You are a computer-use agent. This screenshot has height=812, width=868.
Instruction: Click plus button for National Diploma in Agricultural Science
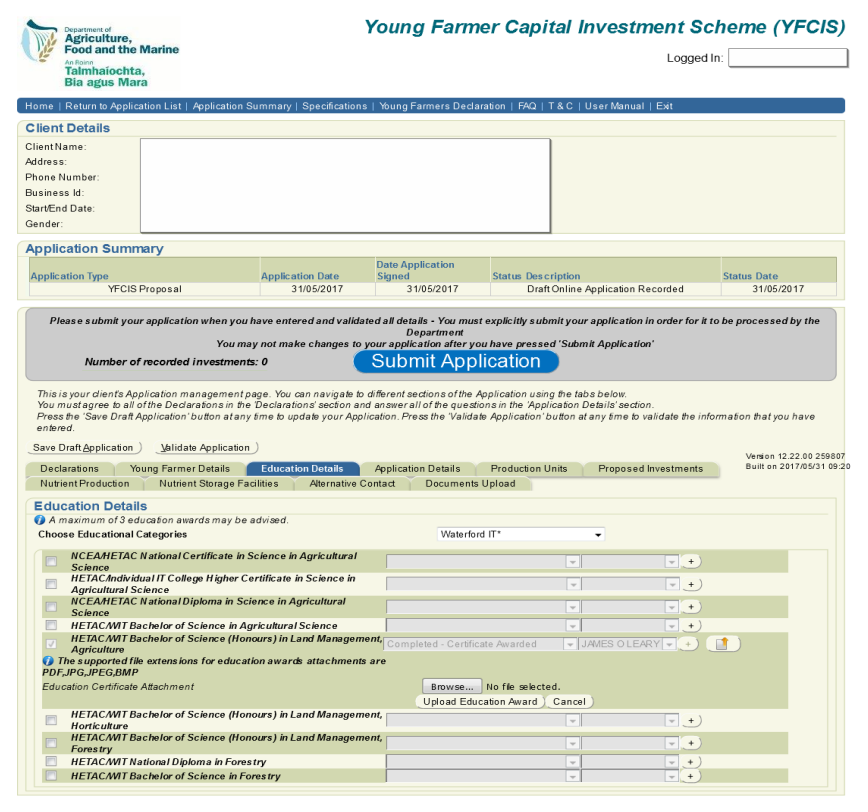pos(691,607)
